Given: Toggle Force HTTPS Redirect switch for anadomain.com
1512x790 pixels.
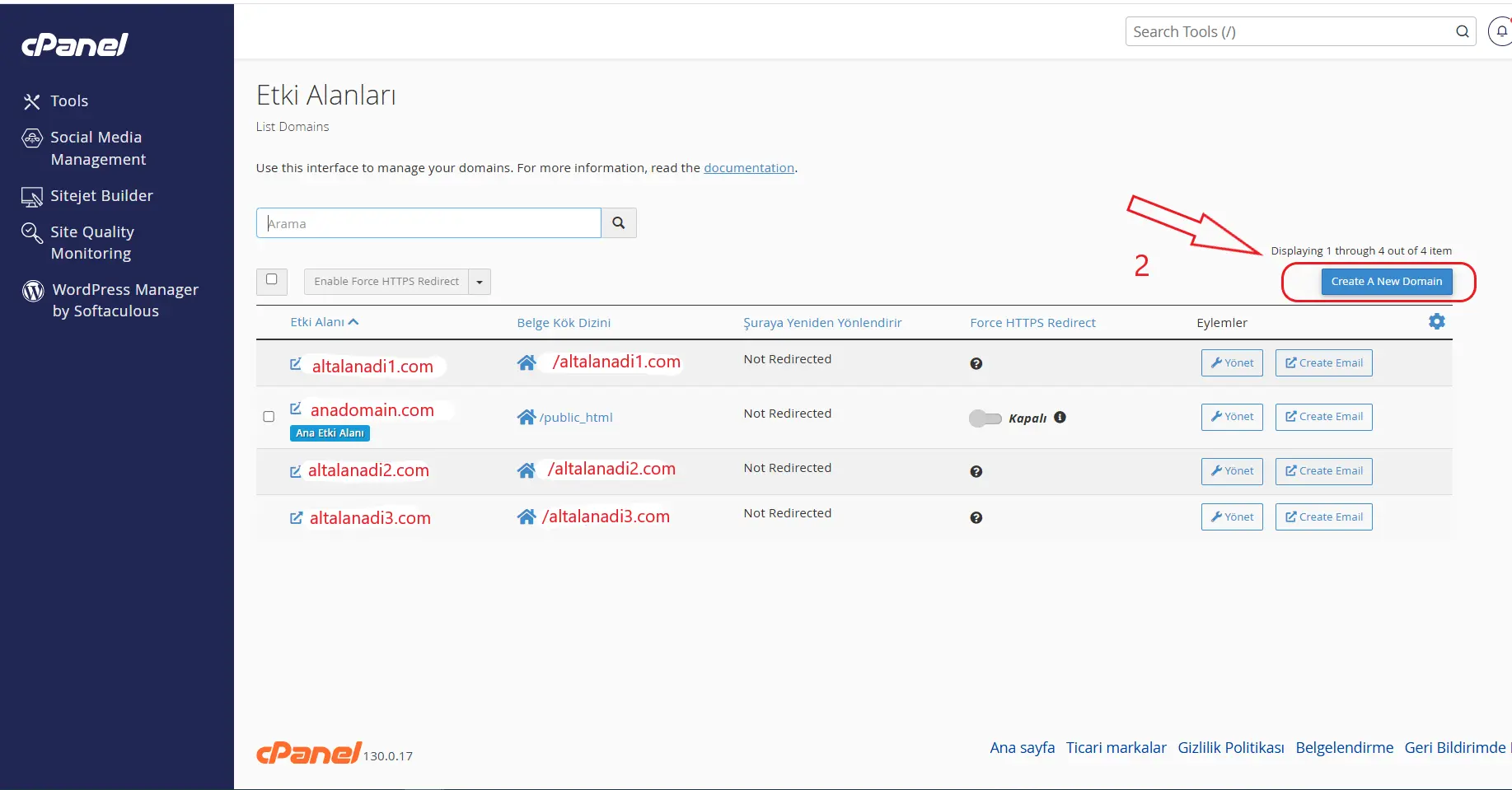Looking at the screenshot, I should tap(985, 418).
